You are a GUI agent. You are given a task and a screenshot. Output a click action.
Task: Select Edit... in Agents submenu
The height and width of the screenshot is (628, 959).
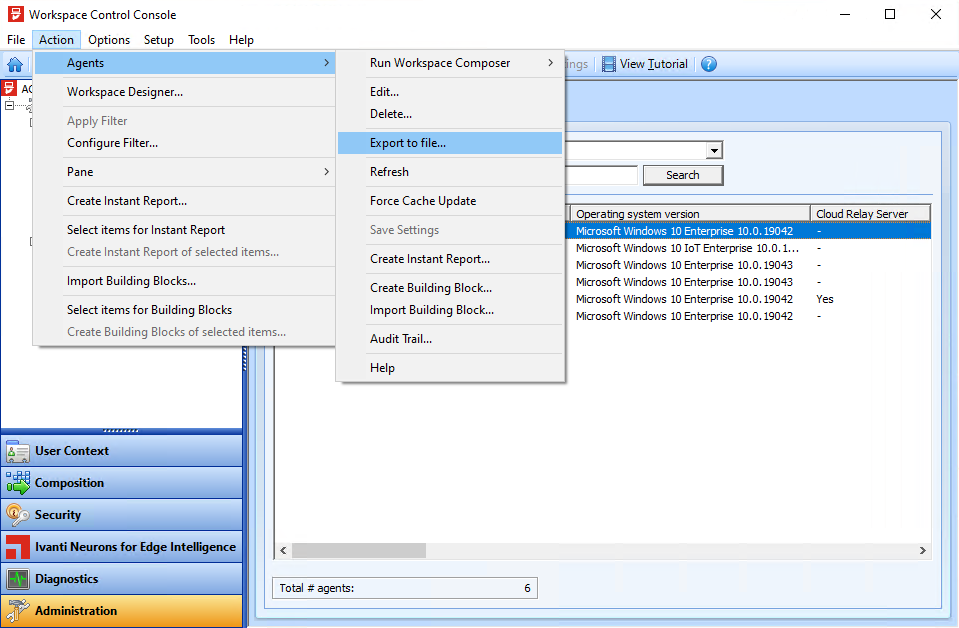450,92
